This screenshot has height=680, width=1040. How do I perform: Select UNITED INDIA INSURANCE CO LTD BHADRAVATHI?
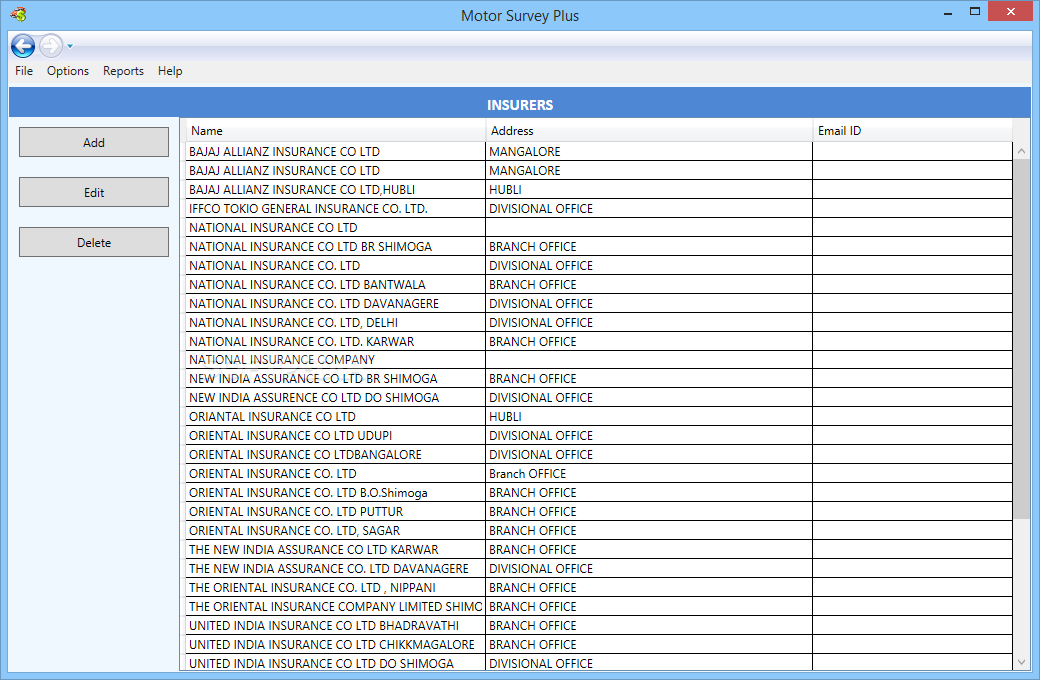tap(599, 626)
